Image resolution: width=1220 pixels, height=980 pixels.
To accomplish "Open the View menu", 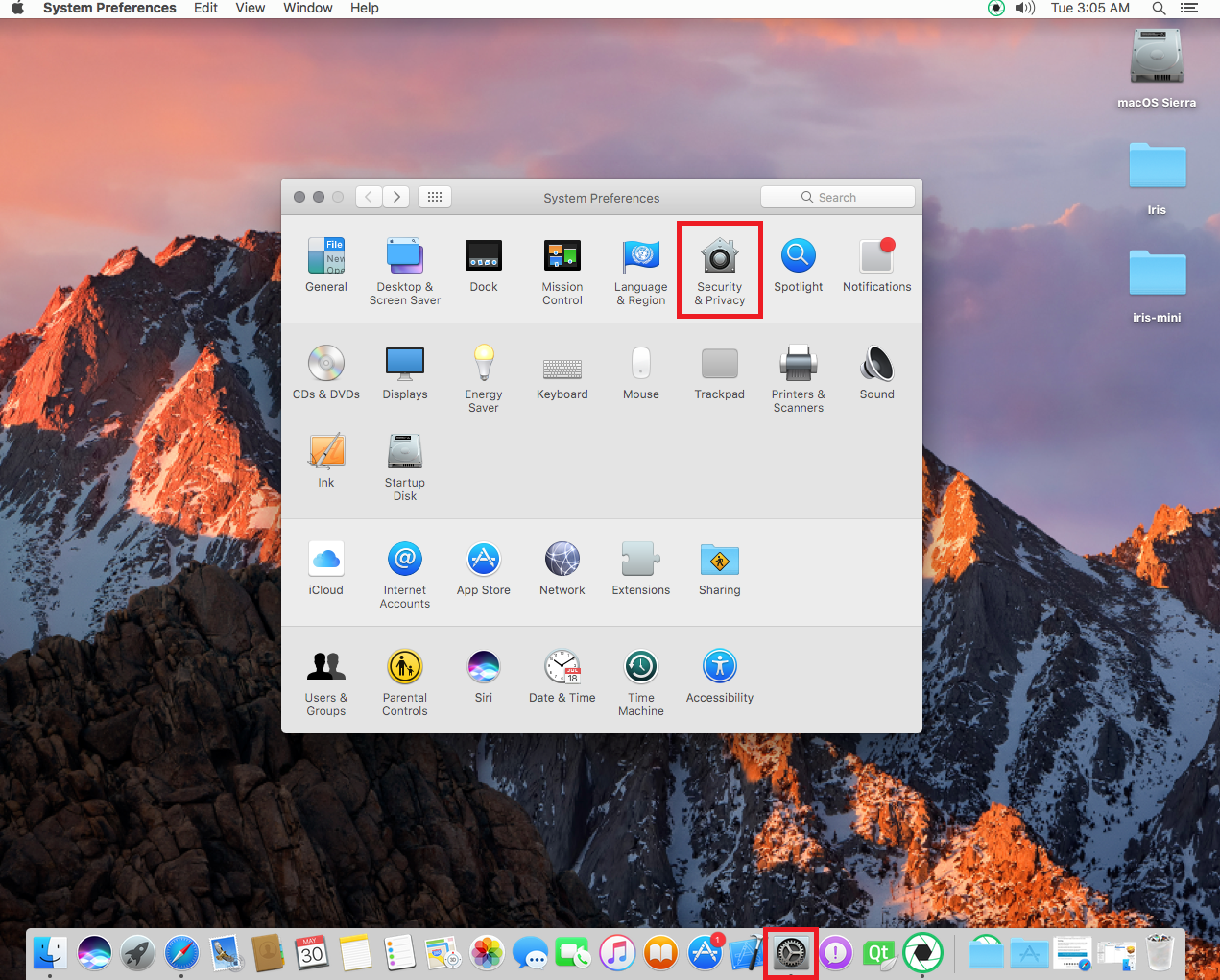I will [251, 8].
